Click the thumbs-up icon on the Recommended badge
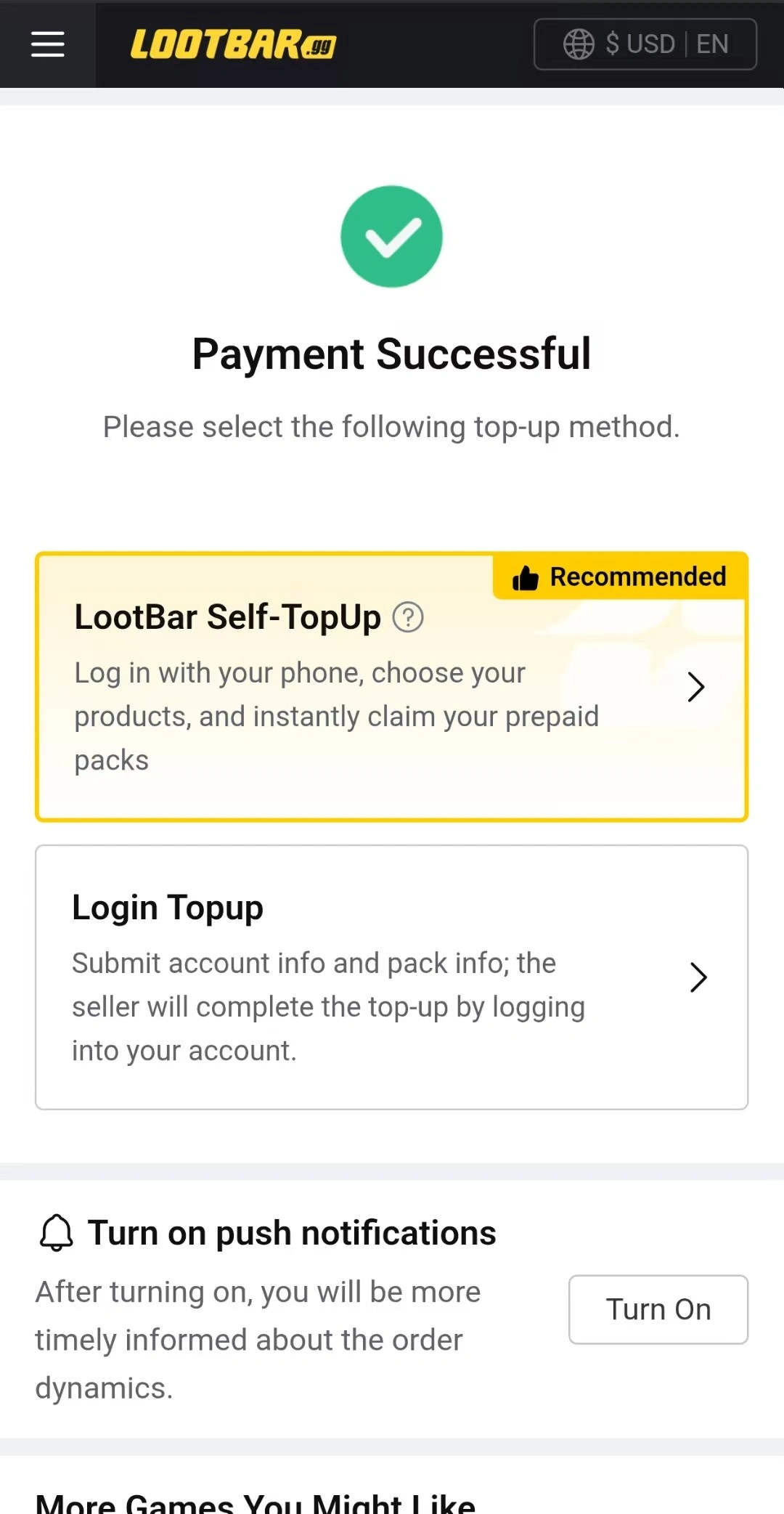Screen dimensions: 784x1514 [x=525, y=578]
